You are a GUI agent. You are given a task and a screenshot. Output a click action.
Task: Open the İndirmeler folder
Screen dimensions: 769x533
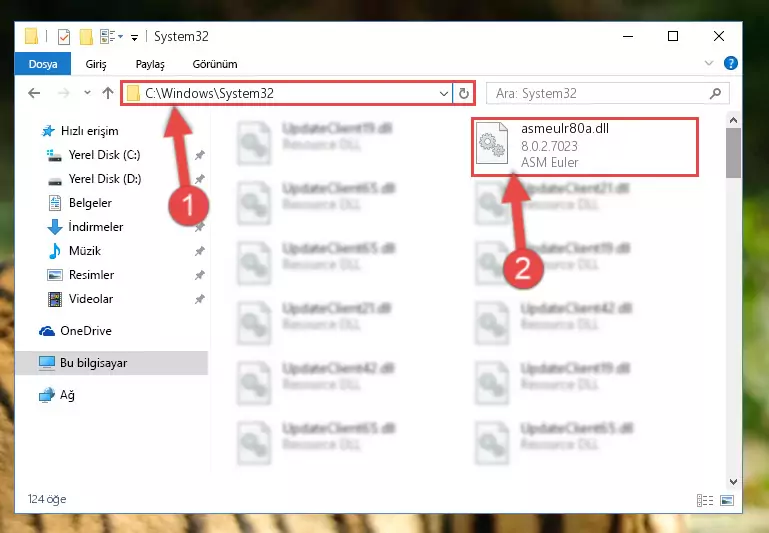point(96,227)
